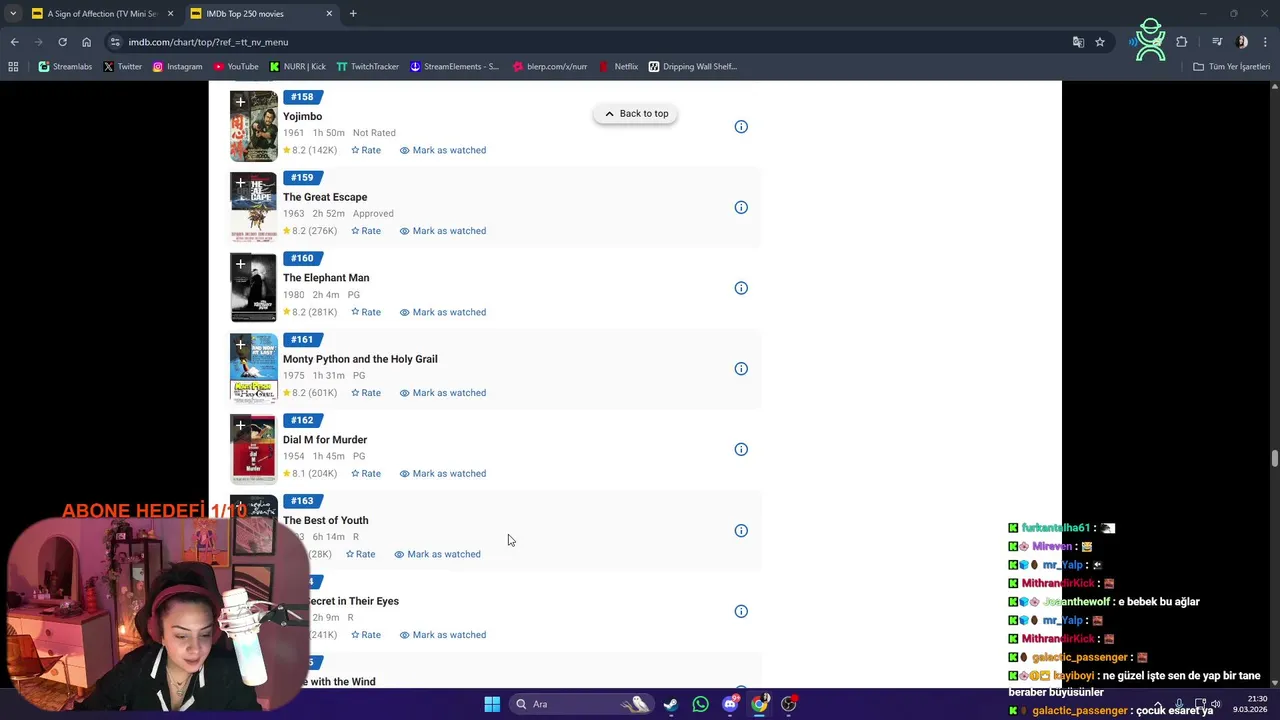Image resolution: width=1280 pixels, height=720 pixels.
Task: Rate The Elephant Man
Action: click(366, 312)
